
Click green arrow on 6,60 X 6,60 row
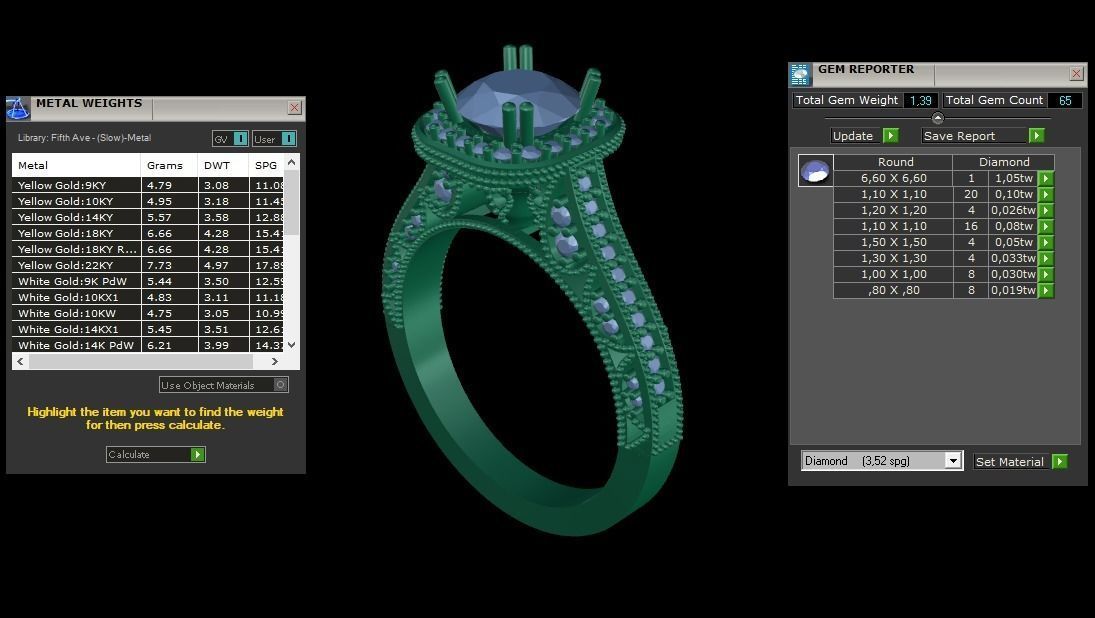click(1045, 178)
